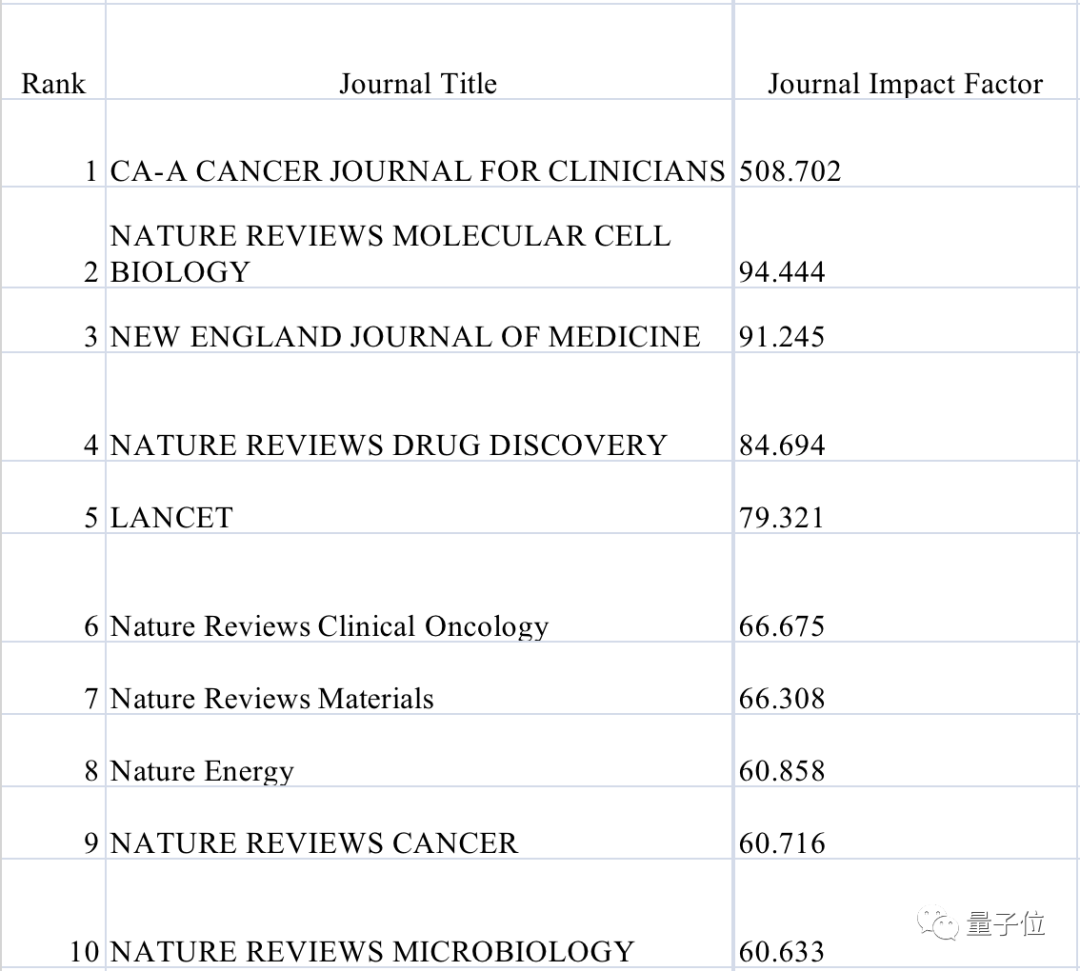The width and height of the screenshot is (1080, 971).
Task: Select the Nature Energy cell
Action: (419, 751)
